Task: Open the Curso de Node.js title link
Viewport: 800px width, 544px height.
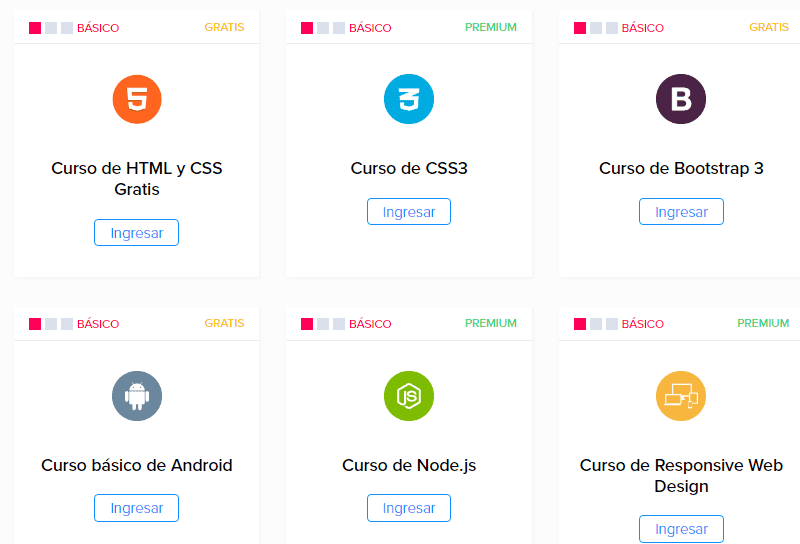Action: [x=409, y=465]
